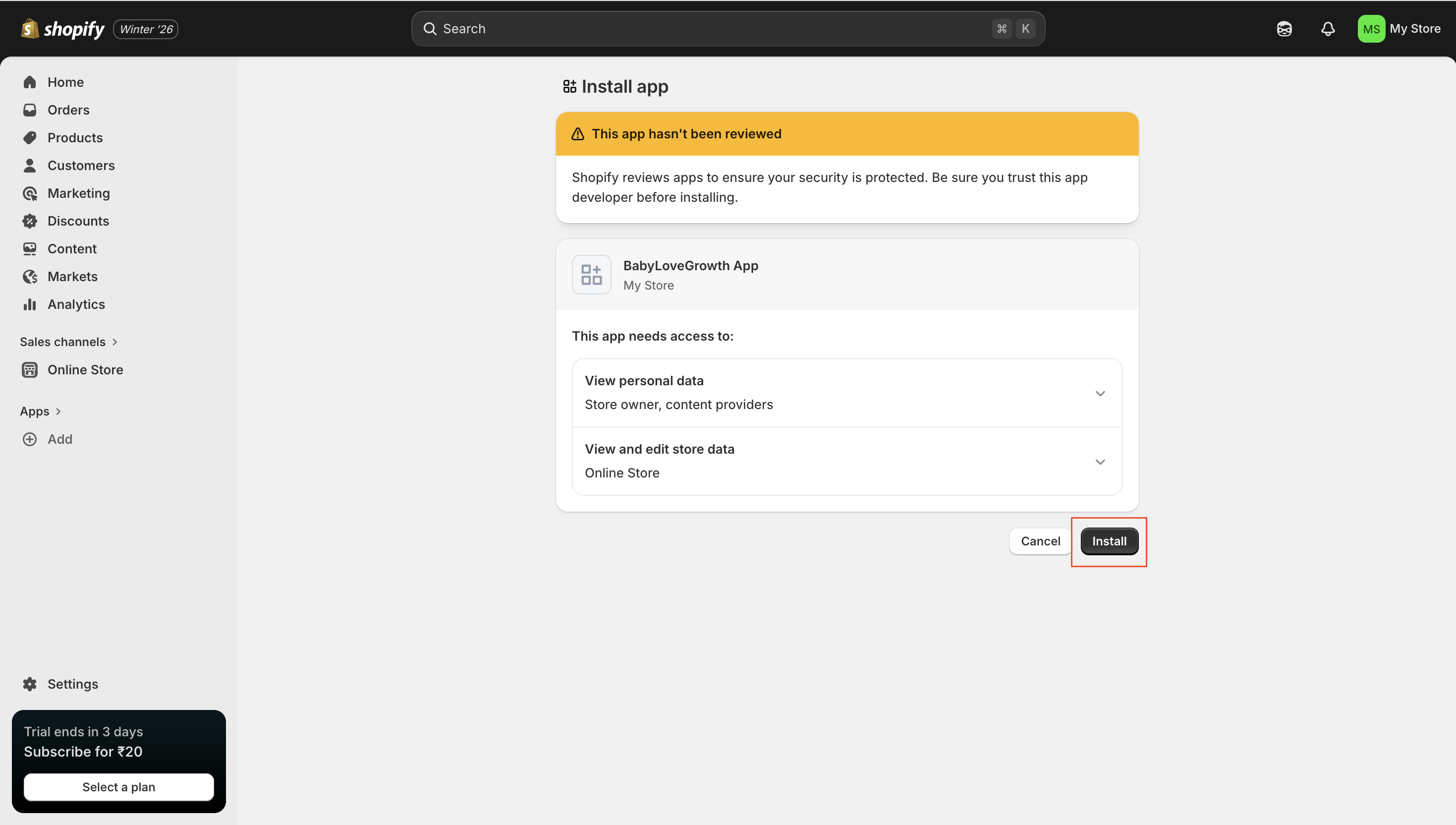Click the Settings gear icon
The height and width of the screenshot is (825, 1456).
(x=29, y=684)
